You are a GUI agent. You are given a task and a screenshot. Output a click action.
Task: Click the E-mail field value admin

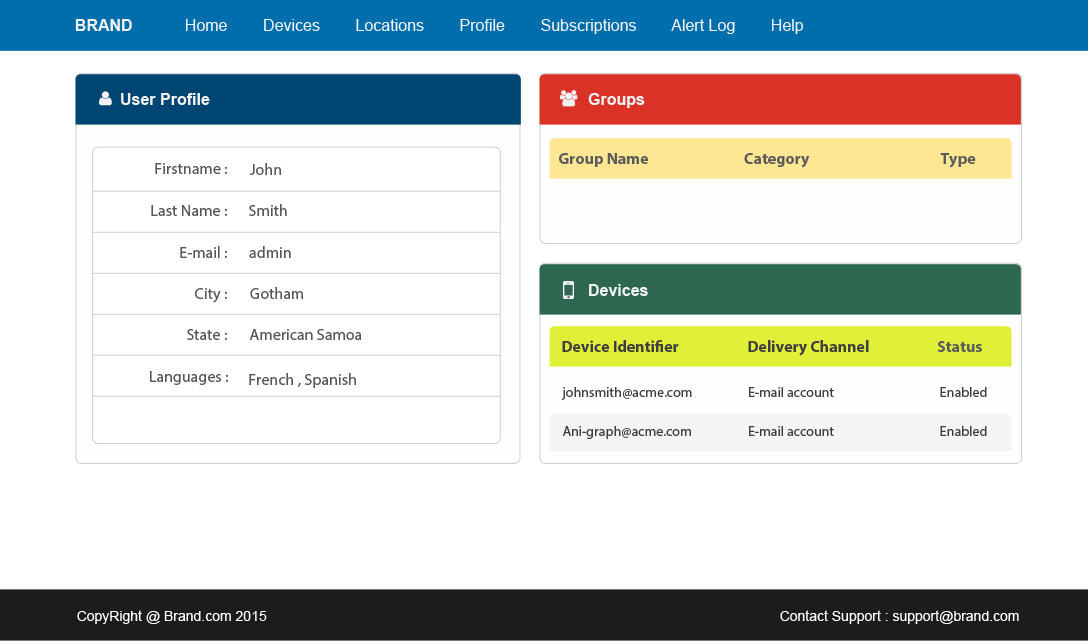coord(270,253)
